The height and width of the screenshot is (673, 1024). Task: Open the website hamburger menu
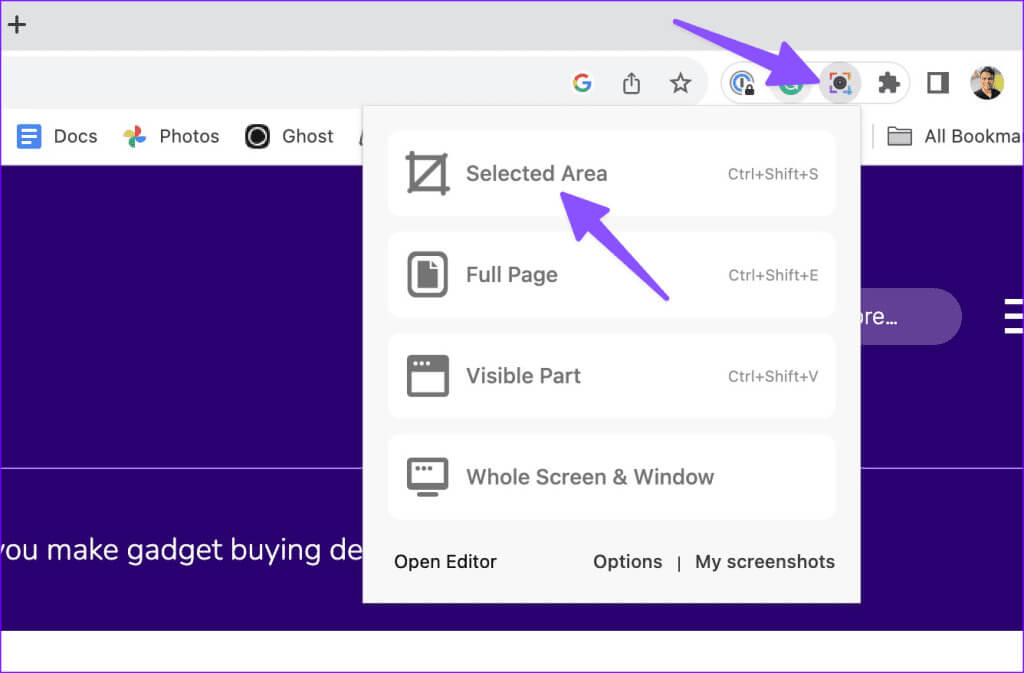[x=1014, y=317]
